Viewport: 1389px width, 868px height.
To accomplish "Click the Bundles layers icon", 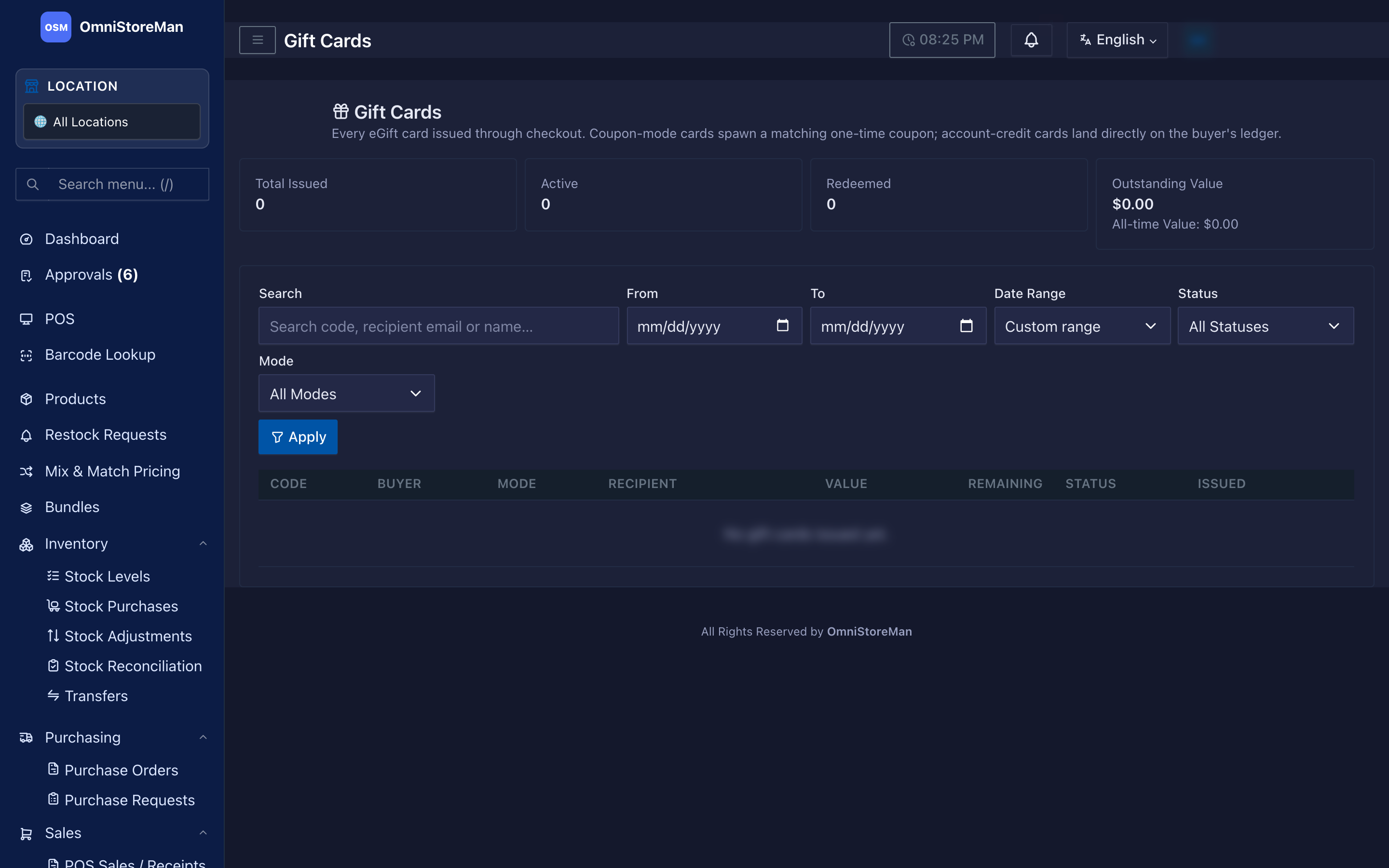I will [27, 507].
